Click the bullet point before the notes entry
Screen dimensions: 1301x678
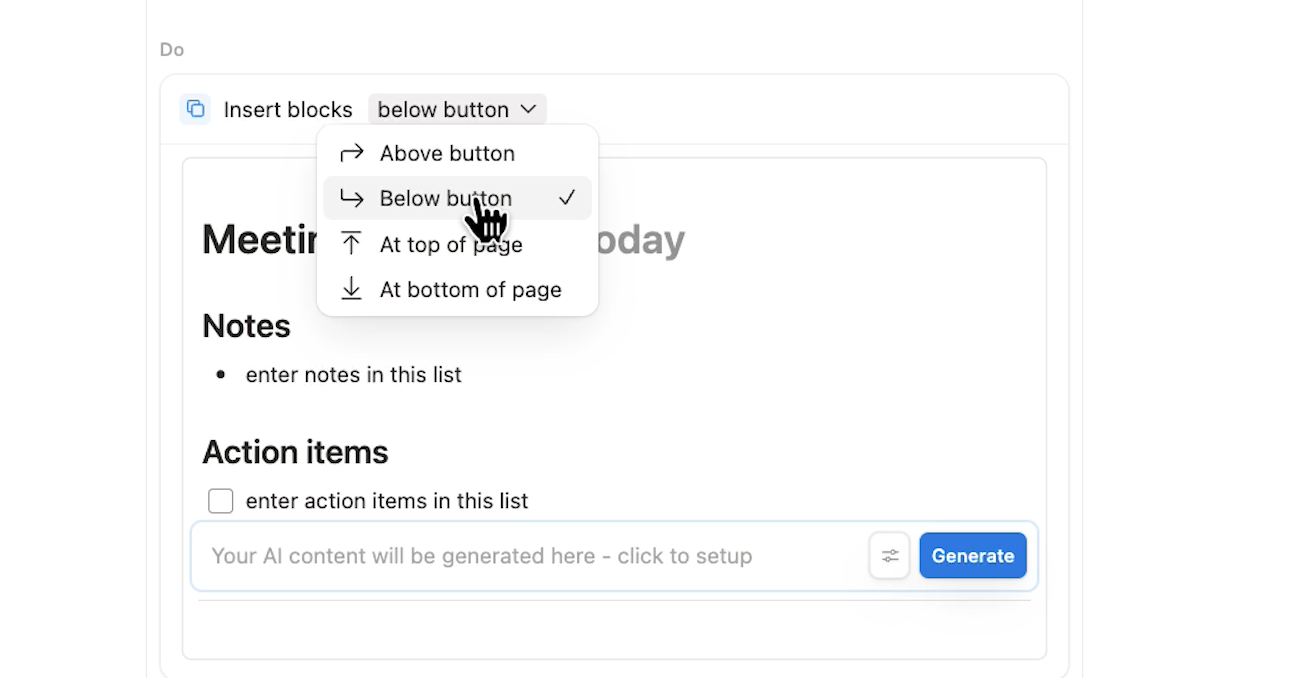(220, 375)
